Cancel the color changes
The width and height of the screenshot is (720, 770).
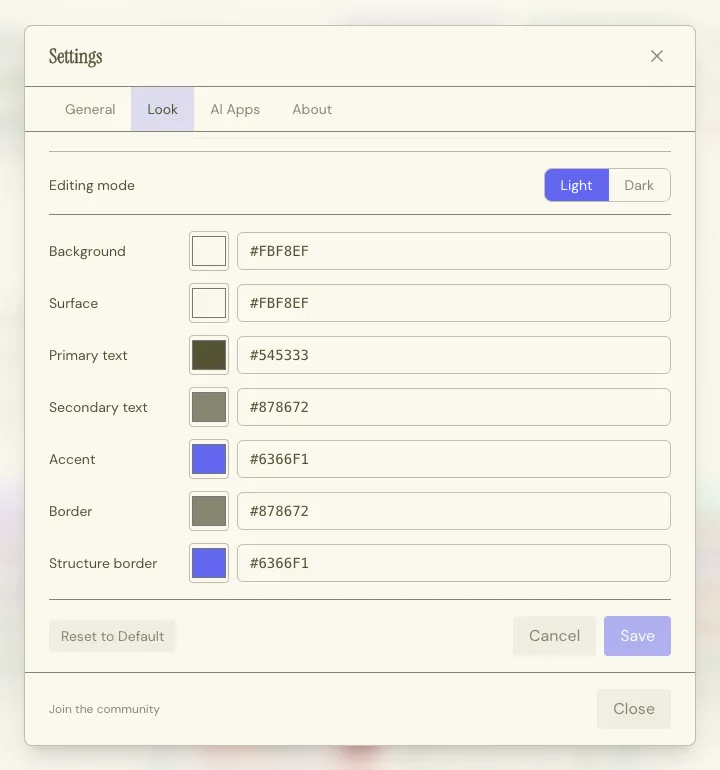pyautogui.click(x=554, y=636)
